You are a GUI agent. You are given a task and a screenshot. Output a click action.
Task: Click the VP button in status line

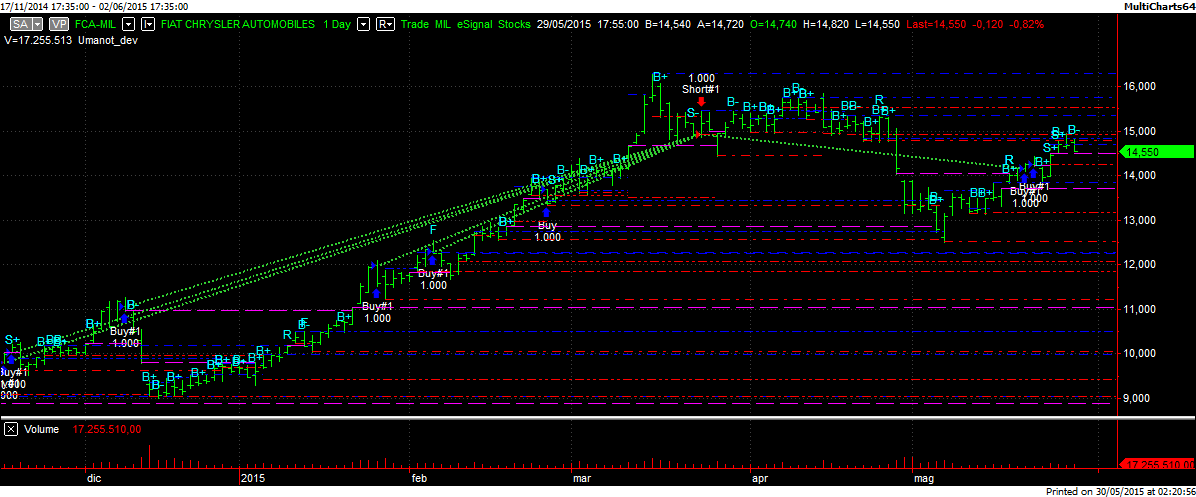pyautogui.click(x=59, y=22)
